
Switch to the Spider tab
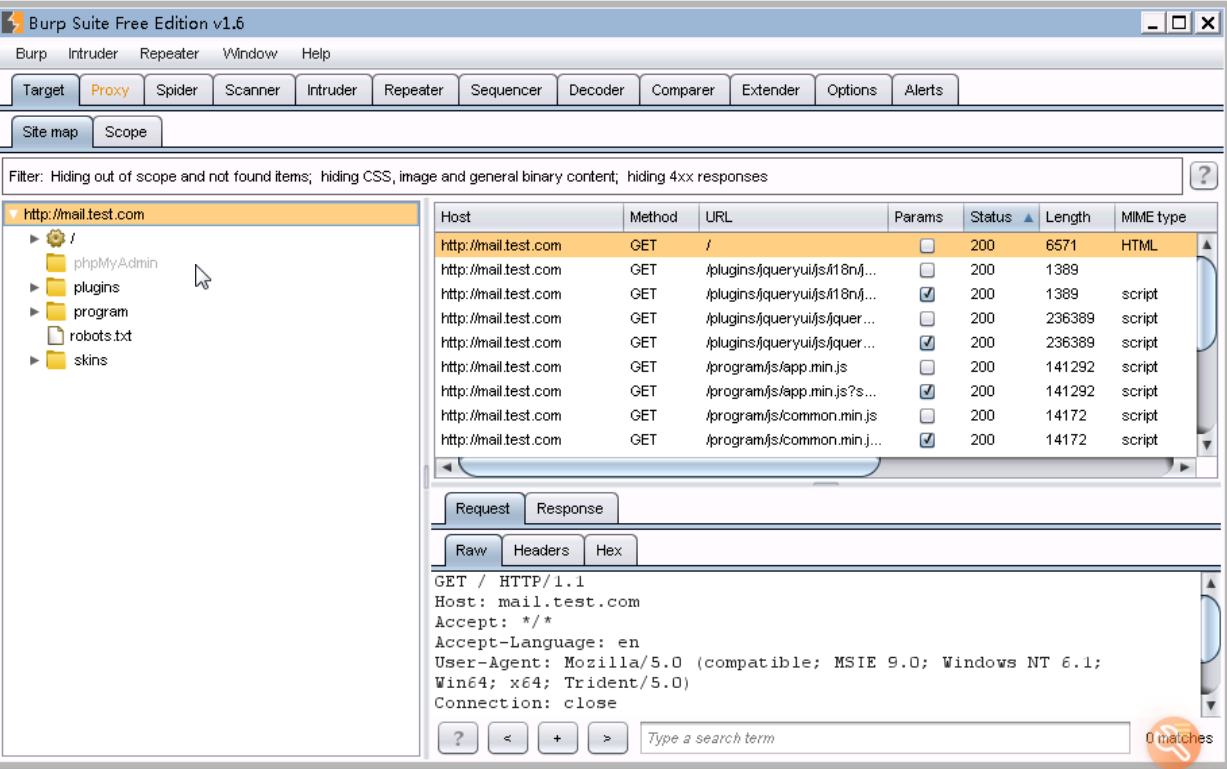(177, 90)
